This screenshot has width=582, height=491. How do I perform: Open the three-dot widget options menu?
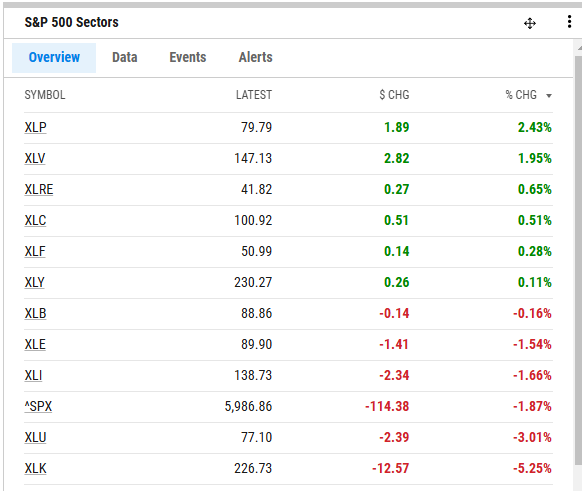[x=569, y=22]
